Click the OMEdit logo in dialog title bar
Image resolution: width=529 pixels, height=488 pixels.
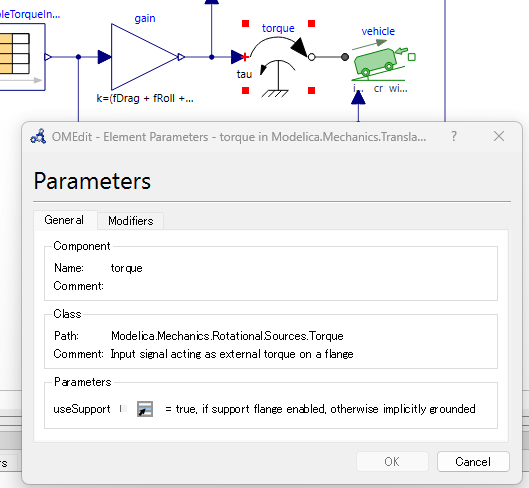pyautogui.click(x=38, y=137)
